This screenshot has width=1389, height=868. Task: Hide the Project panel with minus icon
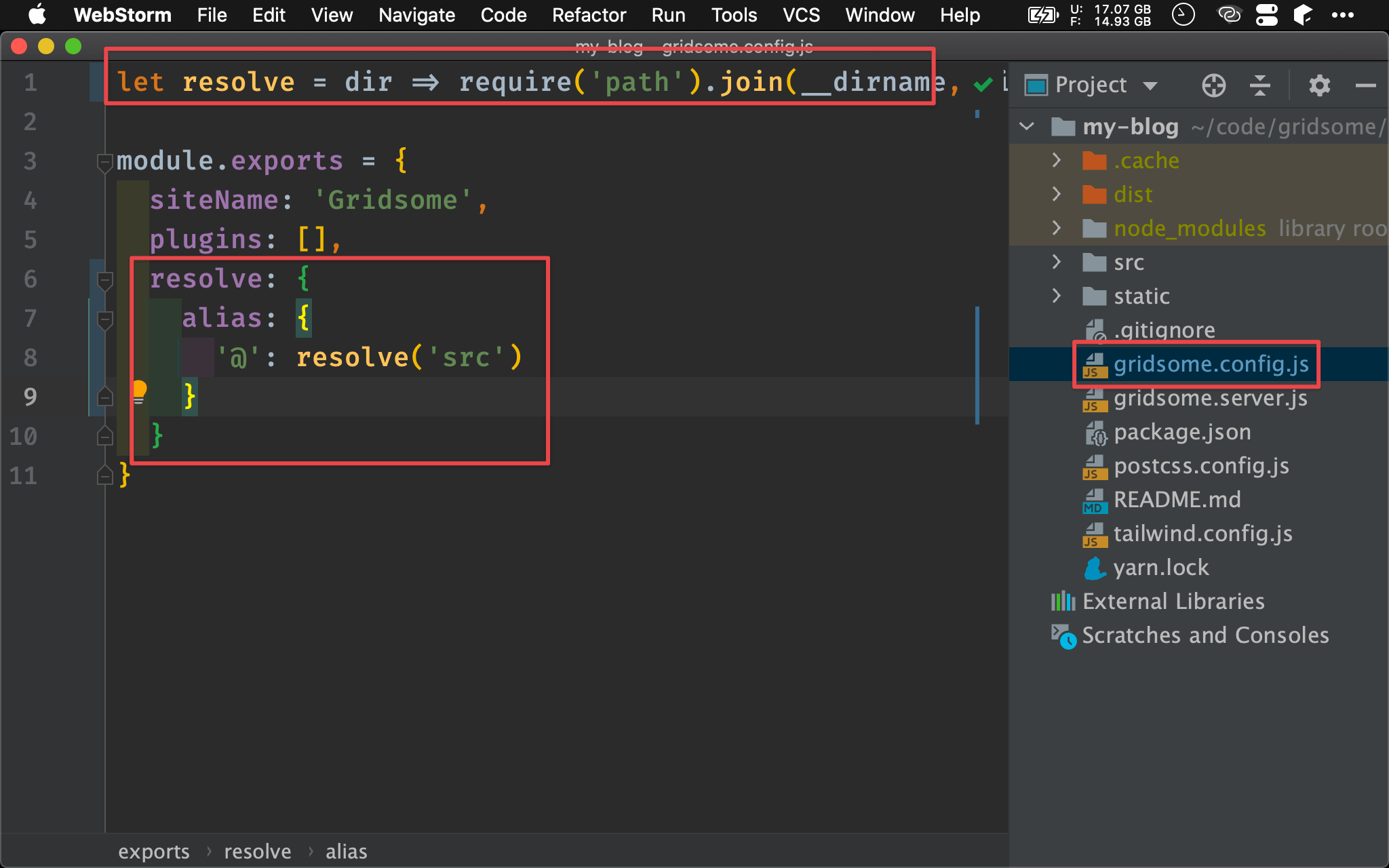pyautogui.click(x=1365, y=85)
